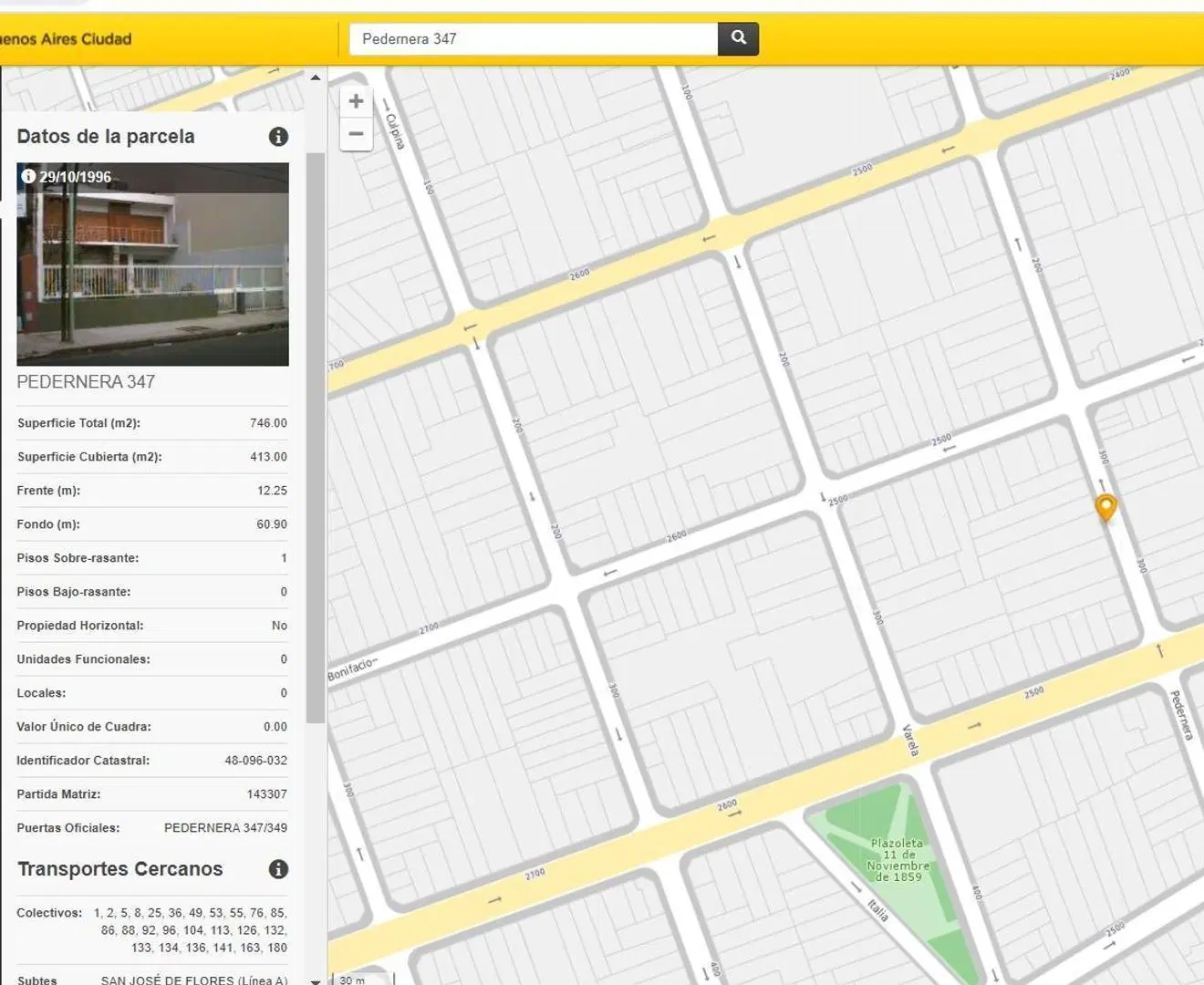This screenshot has width=1204, height=985.
Task: Click the panel scroll up arrow
Action: point(316,78)
